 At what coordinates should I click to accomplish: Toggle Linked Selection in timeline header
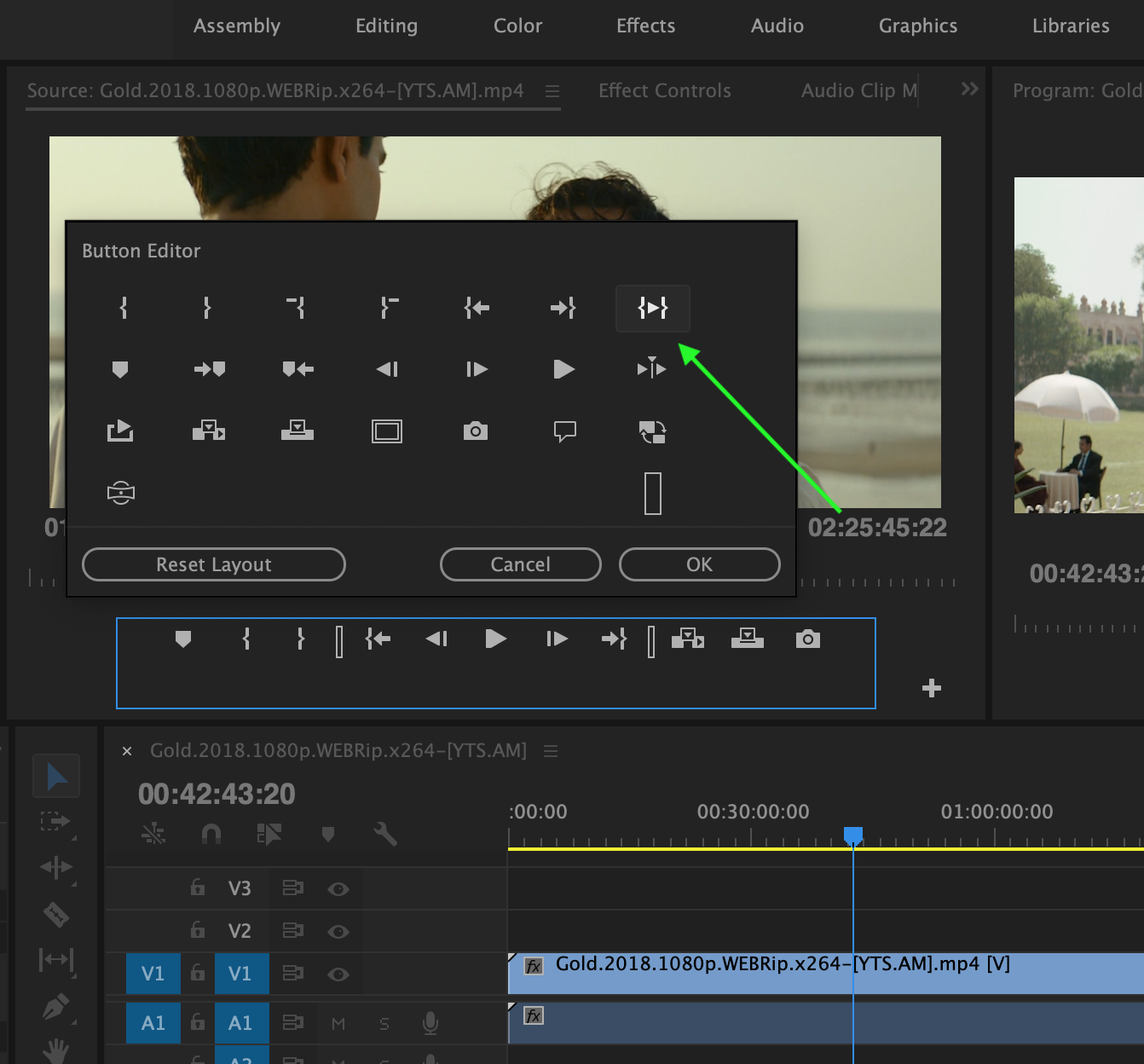coord(269,834)
